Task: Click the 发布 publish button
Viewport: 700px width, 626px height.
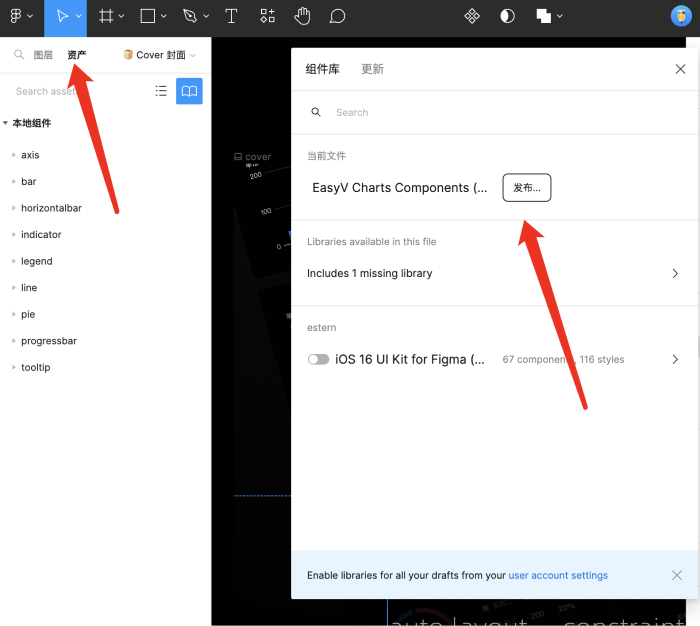Action: point(526,188)
